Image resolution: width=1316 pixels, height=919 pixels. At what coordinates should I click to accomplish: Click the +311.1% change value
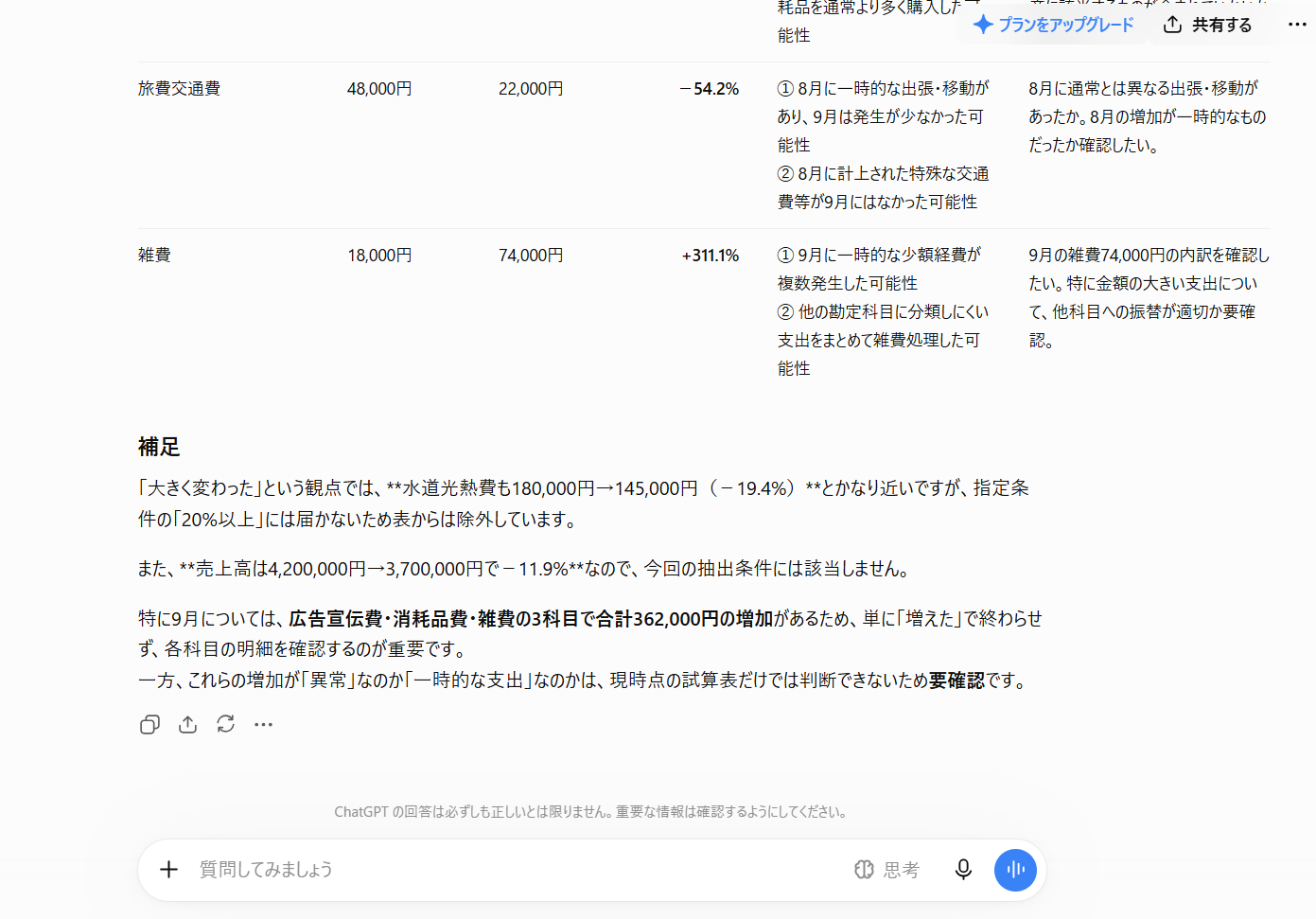tap(711, 256)
